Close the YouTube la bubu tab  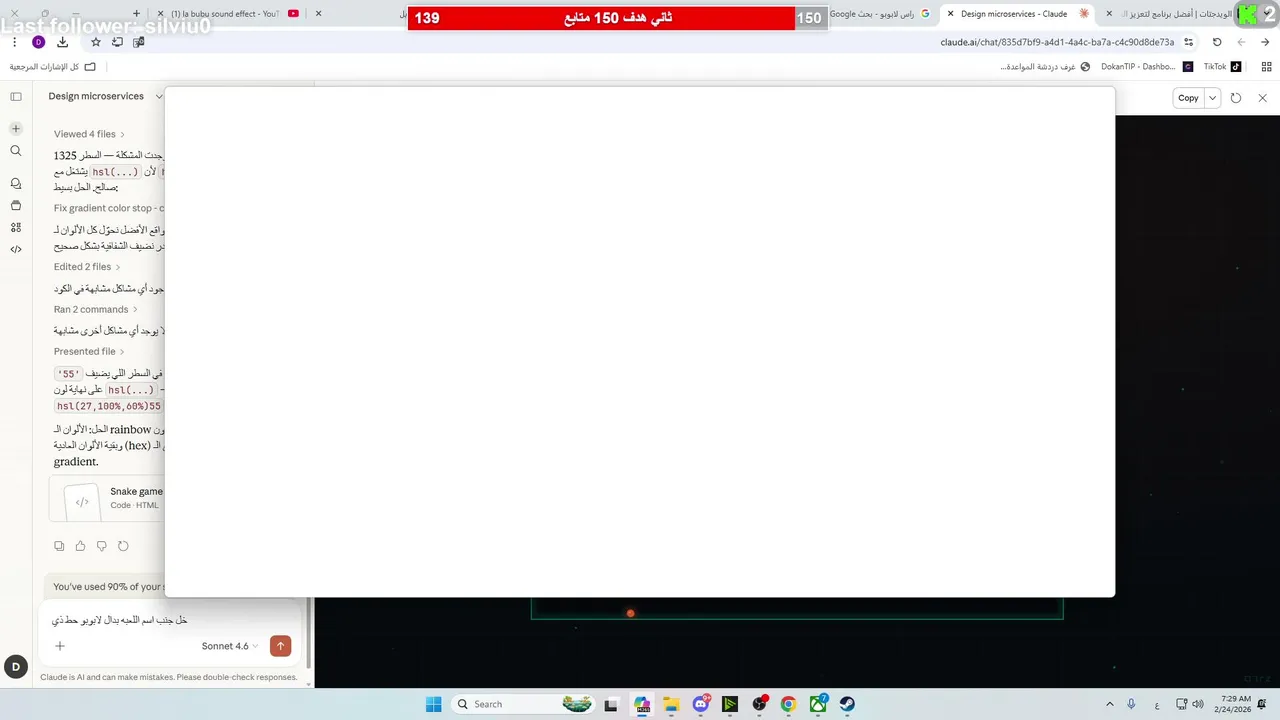[x=161, y=14]
